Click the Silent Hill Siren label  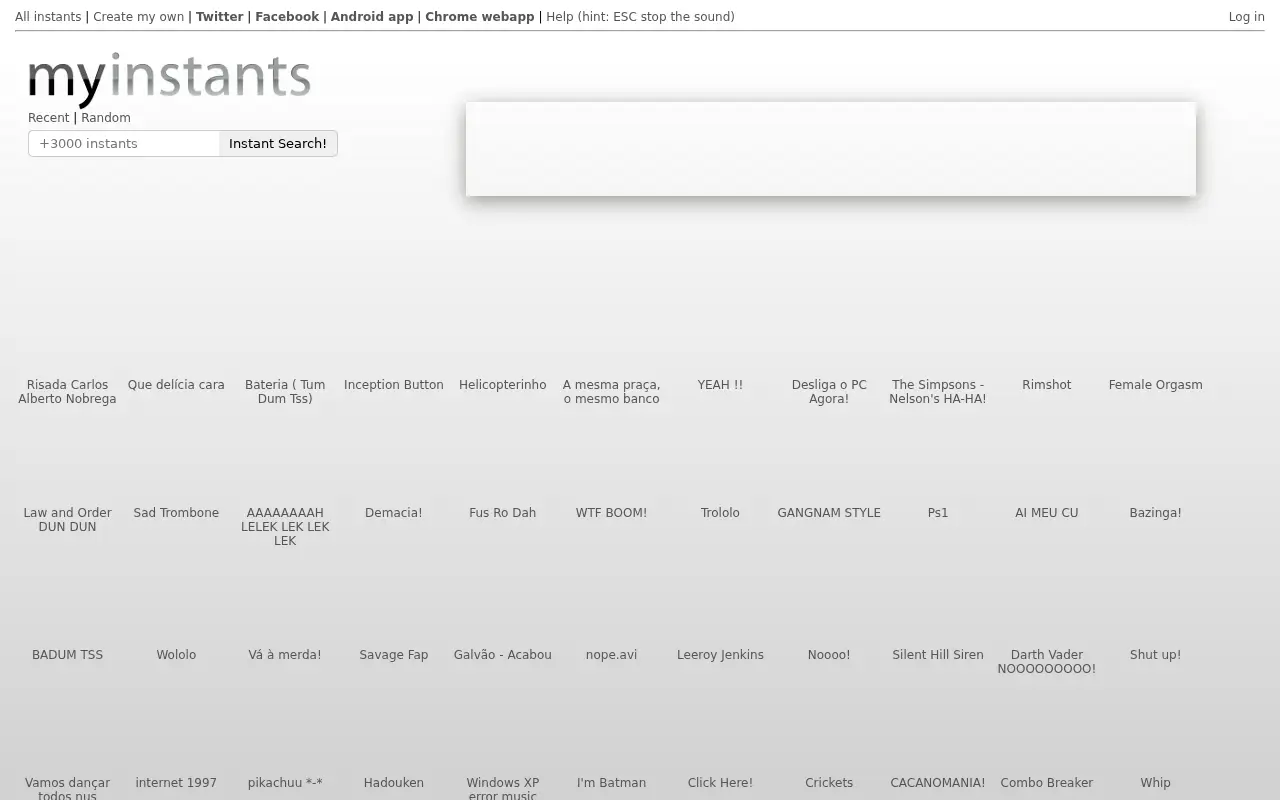[938, 655]
